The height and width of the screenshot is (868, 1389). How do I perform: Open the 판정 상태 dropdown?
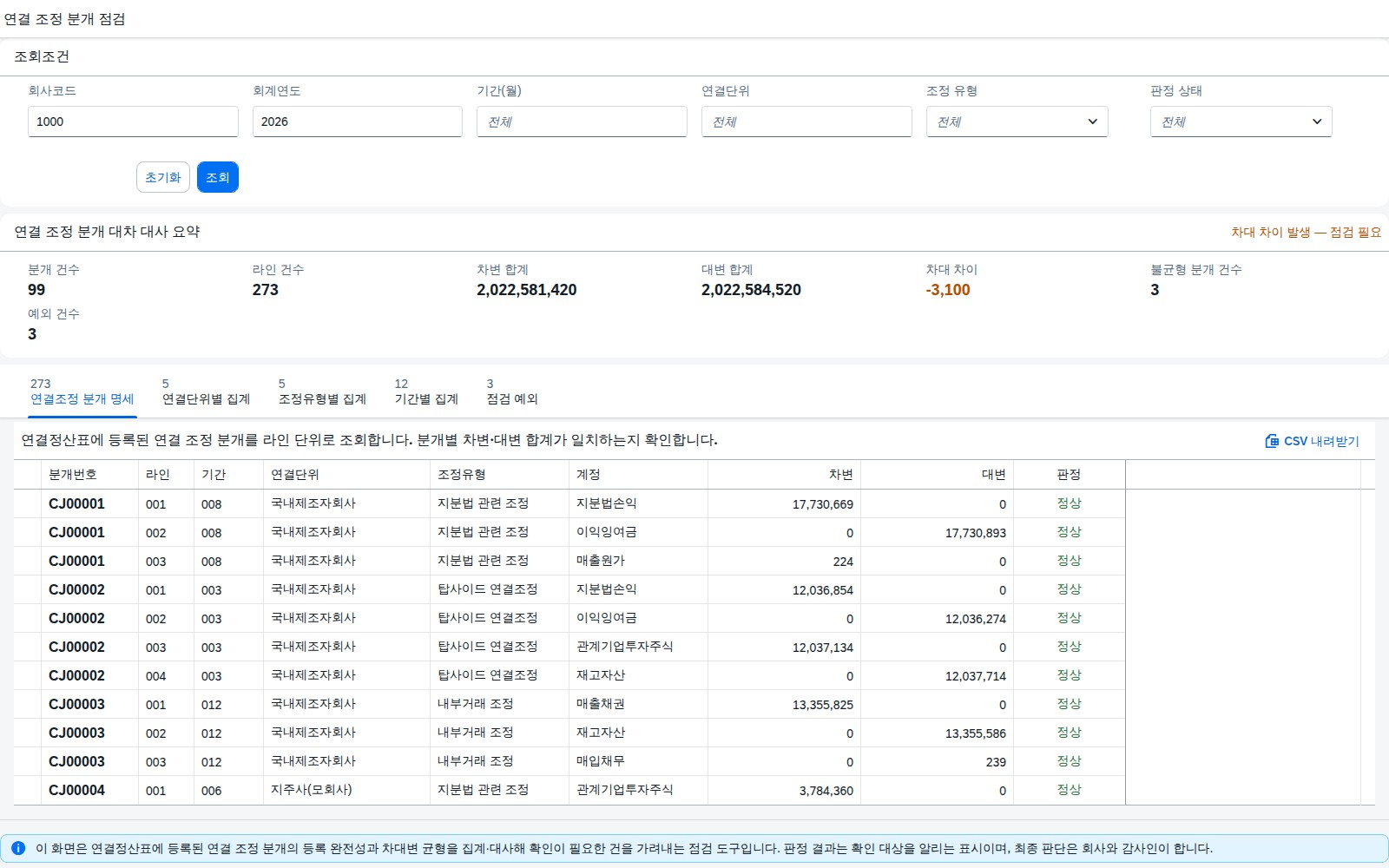(1241, 122)
